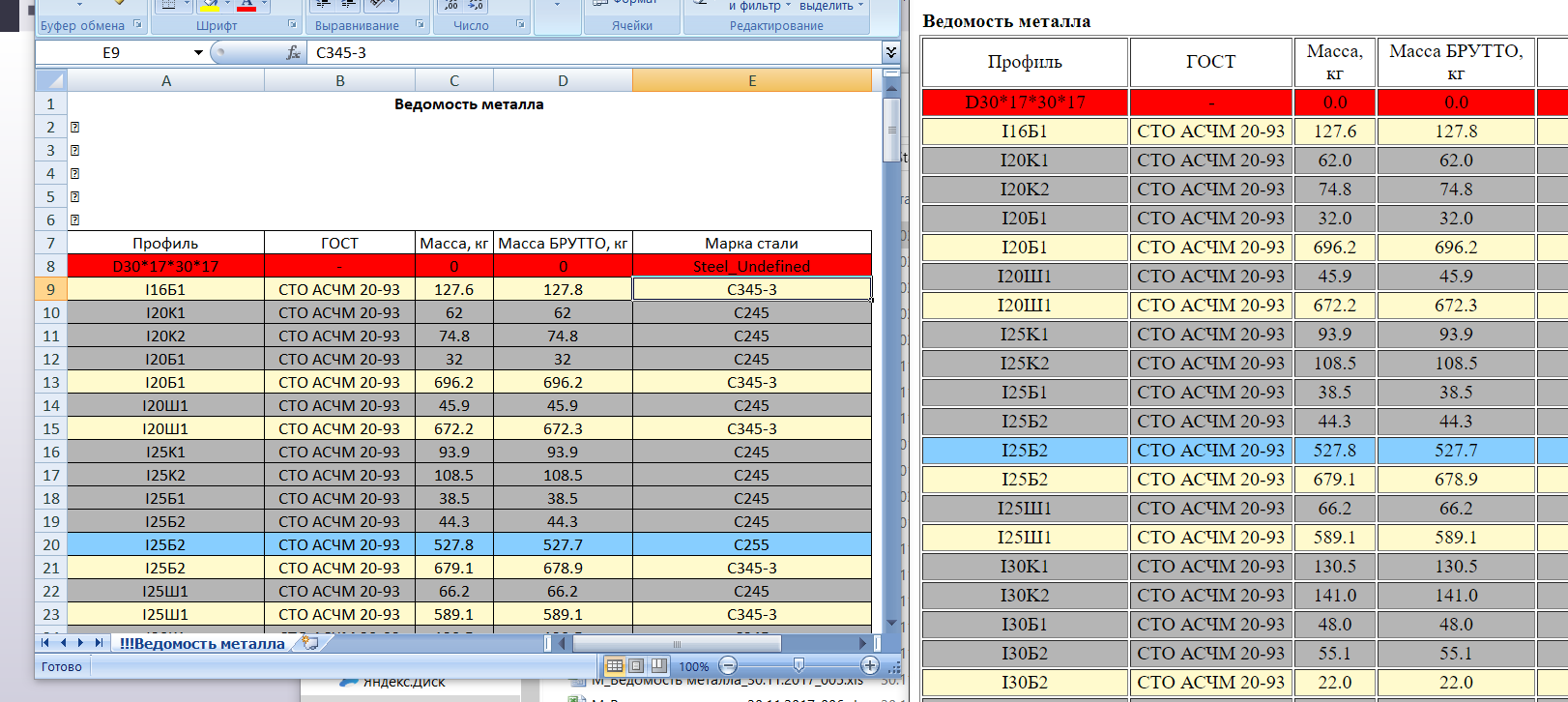Select column E header

click(751, 81)
